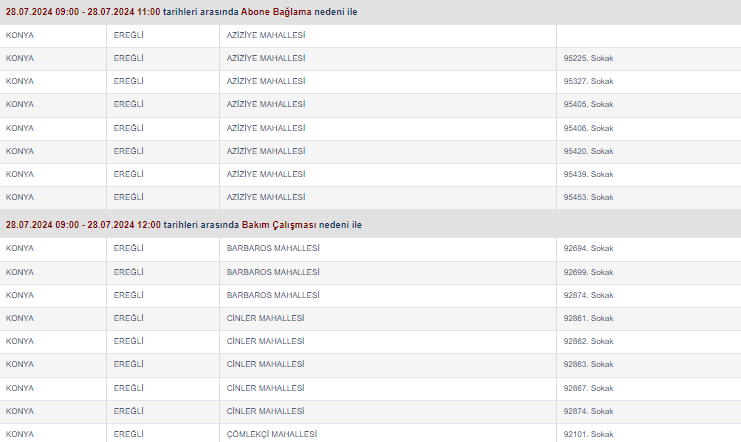Click on 95406. Sokak
This screenshot has width=741, height=442.
click(588, 128)
